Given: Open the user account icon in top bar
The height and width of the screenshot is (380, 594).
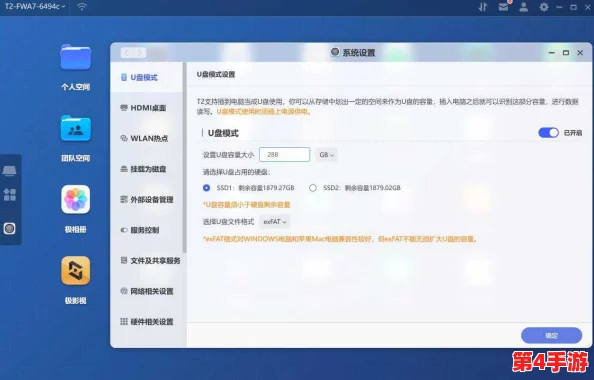Looking at the screenshot, I should (x=524, y=7).
